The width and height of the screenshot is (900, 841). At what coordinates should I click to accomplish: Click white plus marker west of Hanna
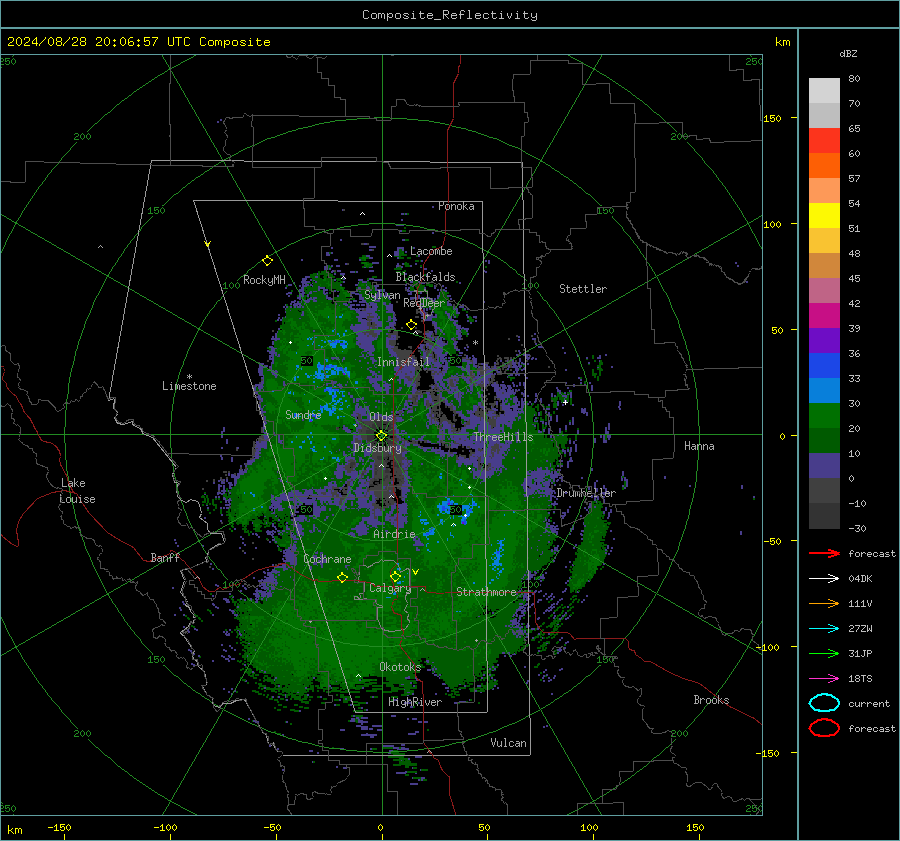pos(565,402)
